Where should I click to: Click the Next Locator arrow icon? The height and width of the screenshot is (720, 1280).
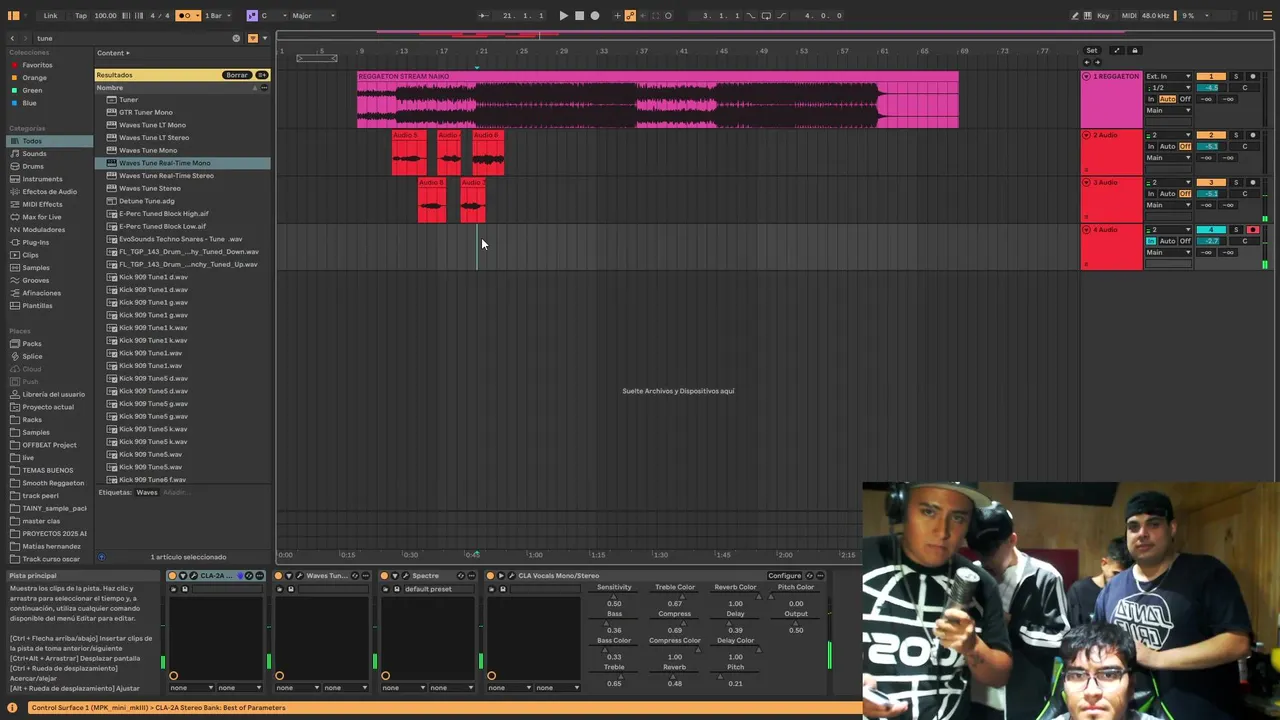pos(1097,62)
